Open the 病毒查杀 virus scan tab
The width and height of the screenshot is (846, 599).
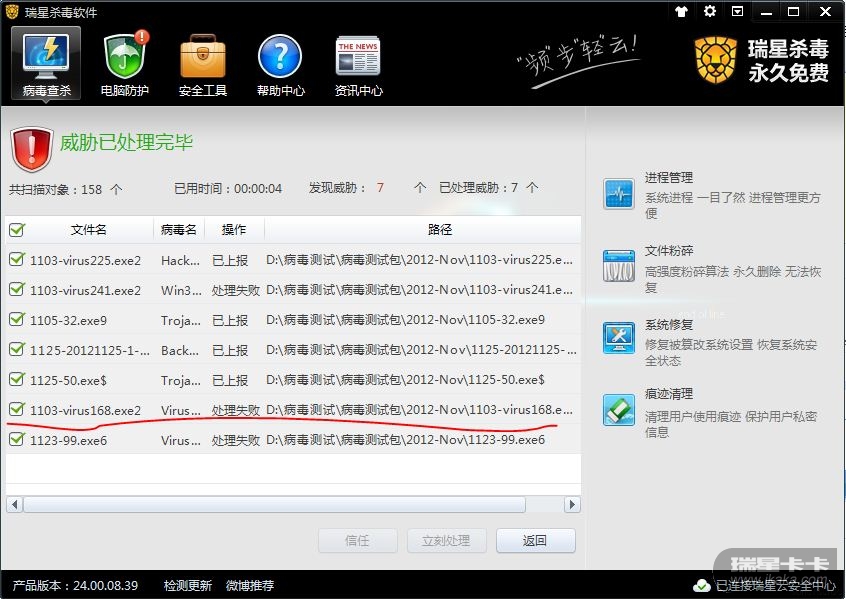point(46,63)
